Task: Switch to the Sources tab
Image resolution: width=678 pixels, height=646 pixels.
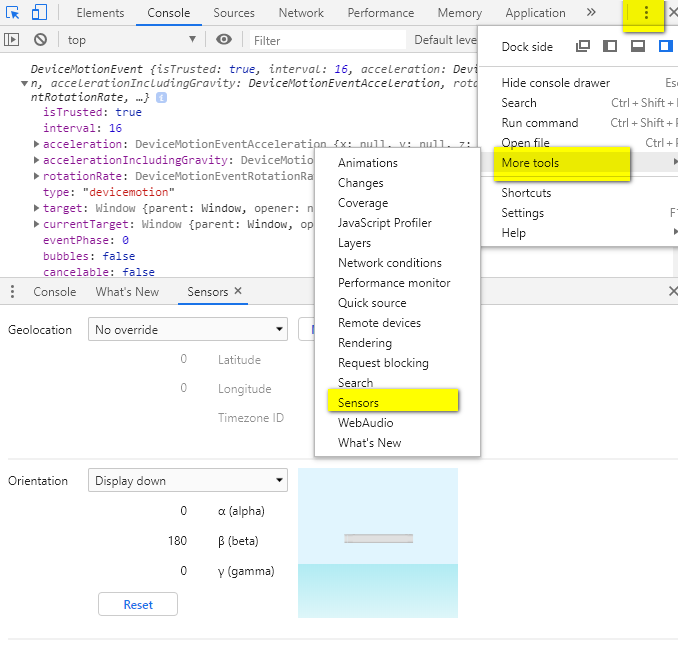Action: point(234,13)
